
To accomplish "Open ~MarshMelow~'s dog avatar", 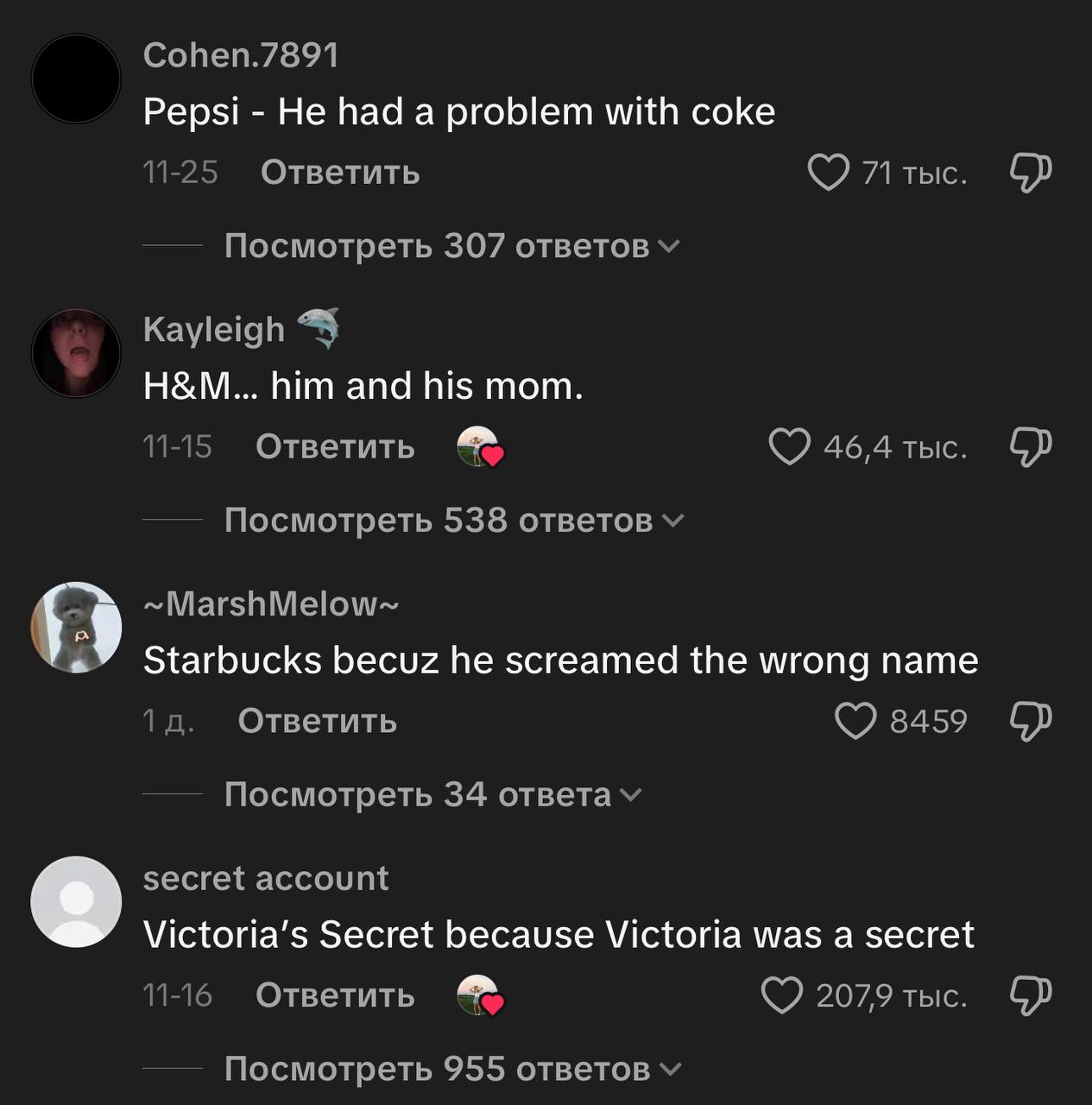I will [76, 628].
